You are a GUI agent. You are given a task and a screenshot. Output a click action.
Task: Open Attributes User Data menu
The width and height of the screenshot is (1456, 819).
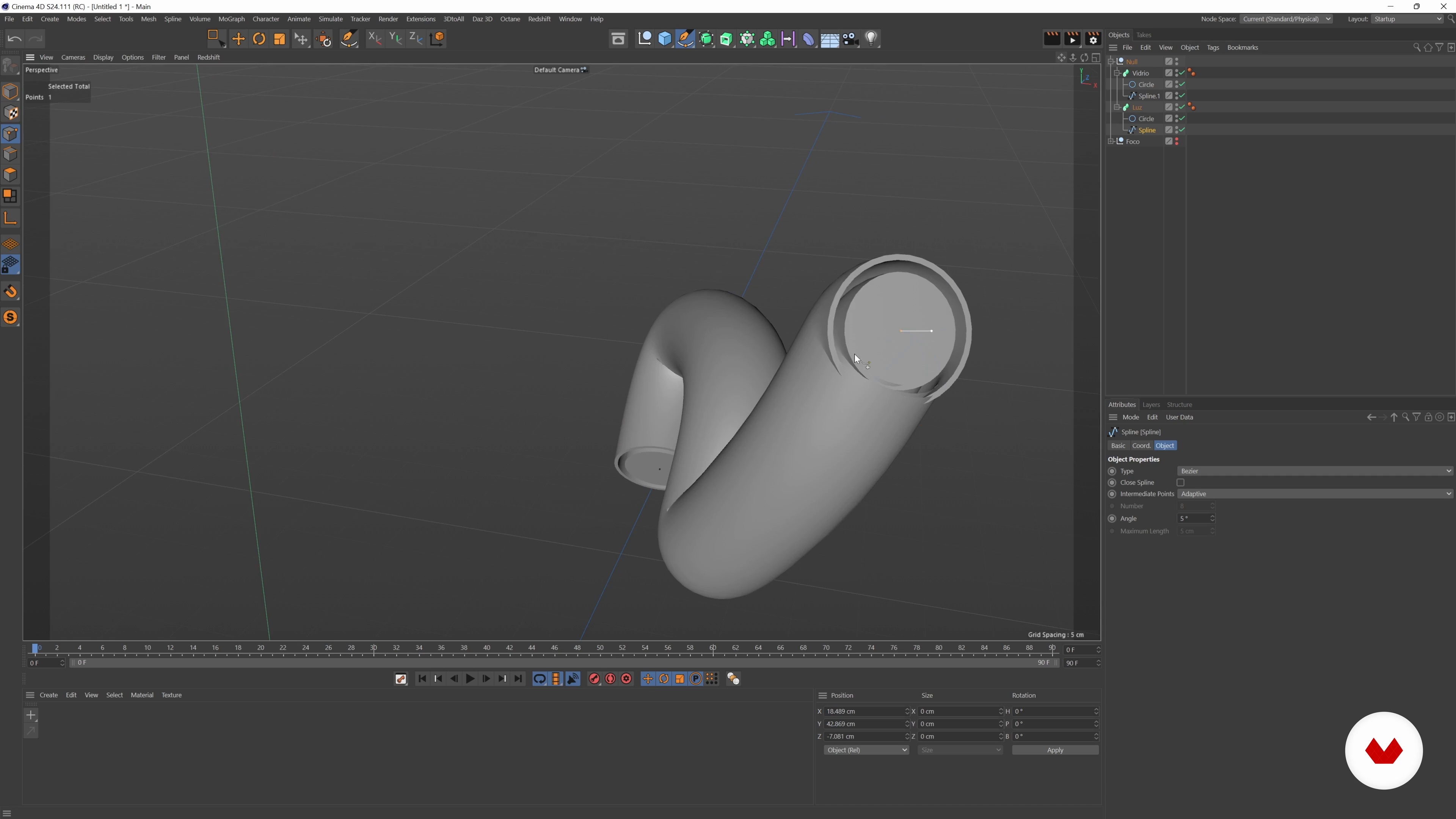(x=1180, y=418)
